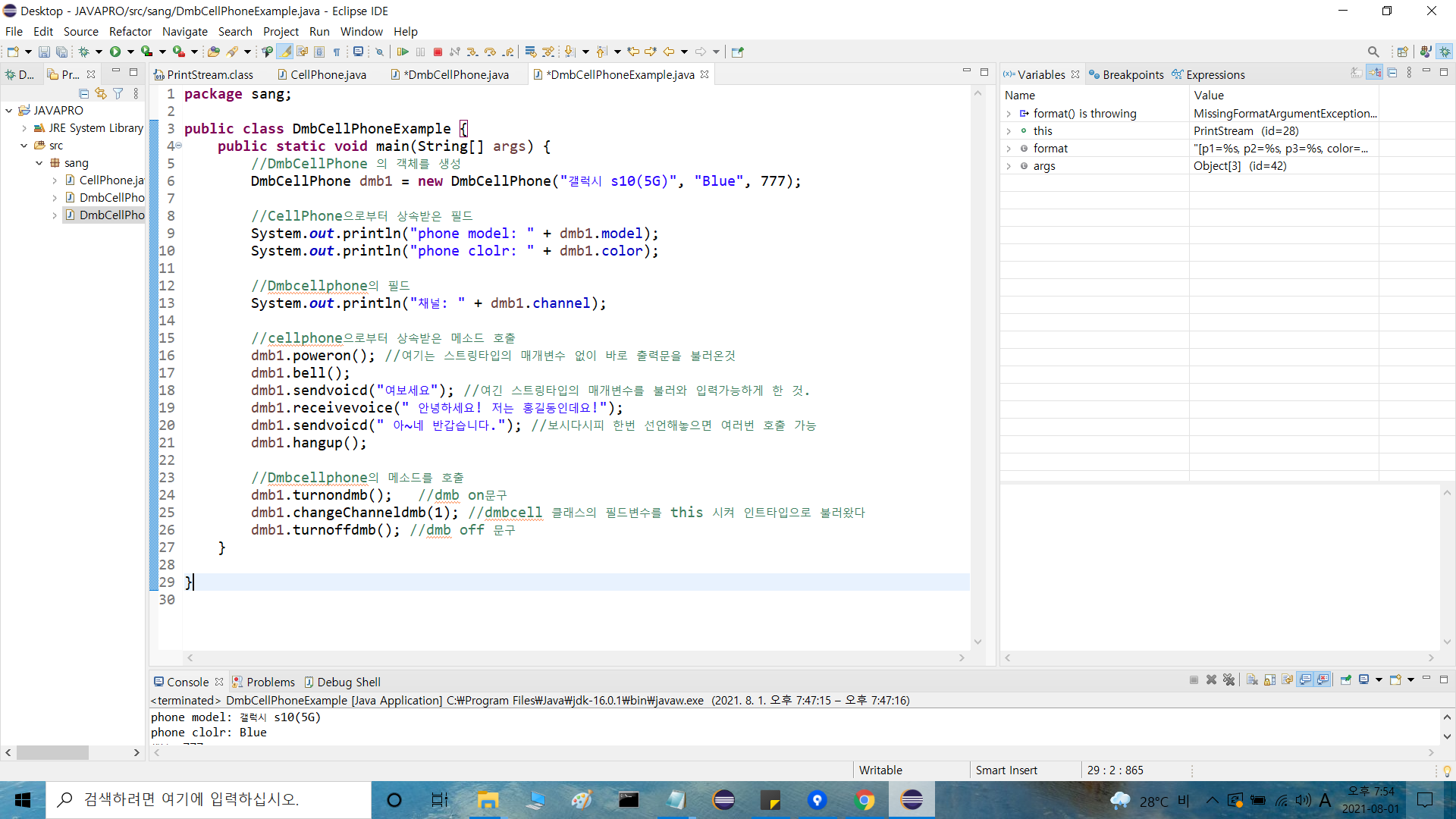Viewport: 1456px width, 819px height.
Task: Click the search magnifier icon at top right
Action: 1373,52
